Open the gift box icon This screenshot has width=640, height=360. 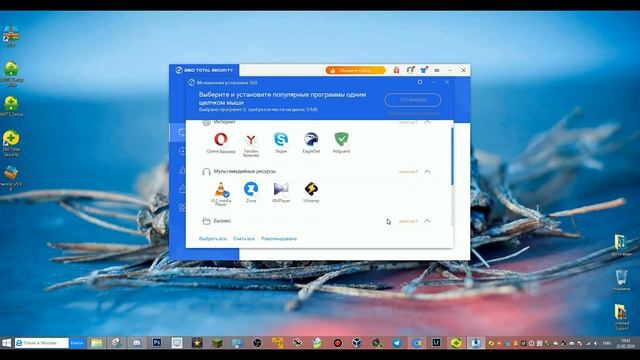(396, 70)
